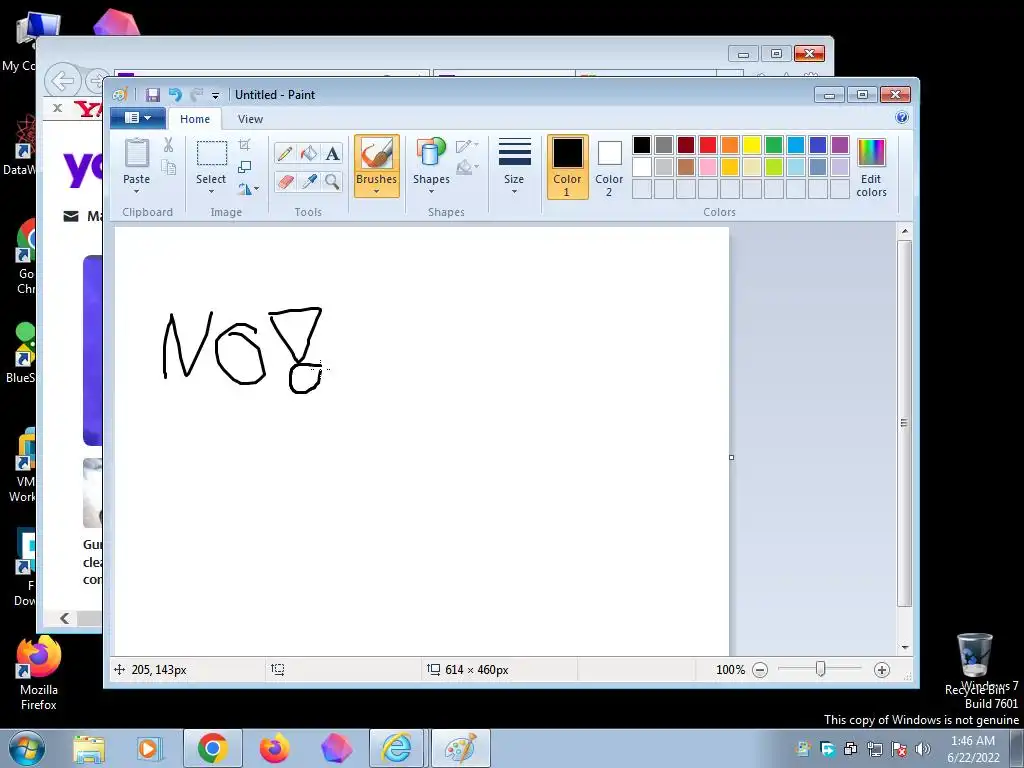Click the volume speaker tray icon
1024x768 pixels.
pyautogui.click(x=923, y=749)
